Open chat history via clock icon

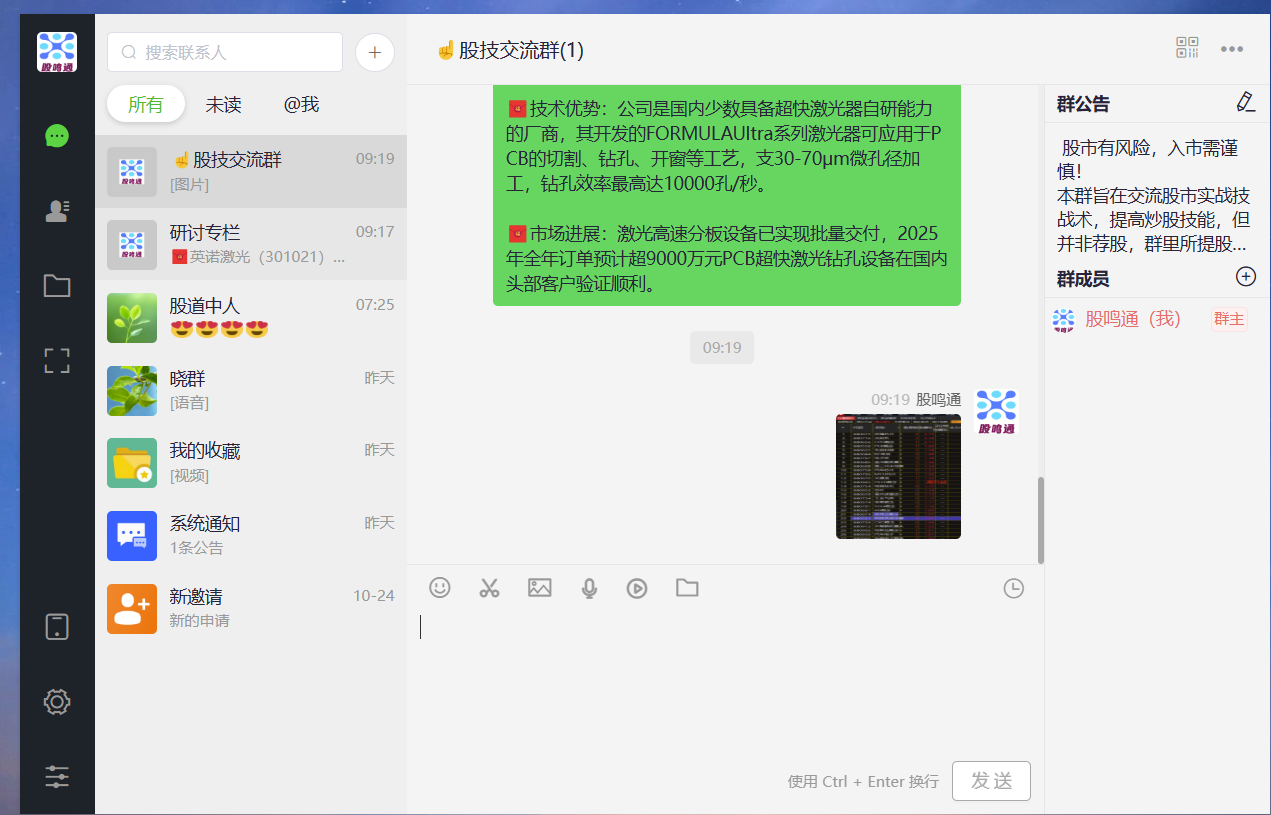[1013, 588]
